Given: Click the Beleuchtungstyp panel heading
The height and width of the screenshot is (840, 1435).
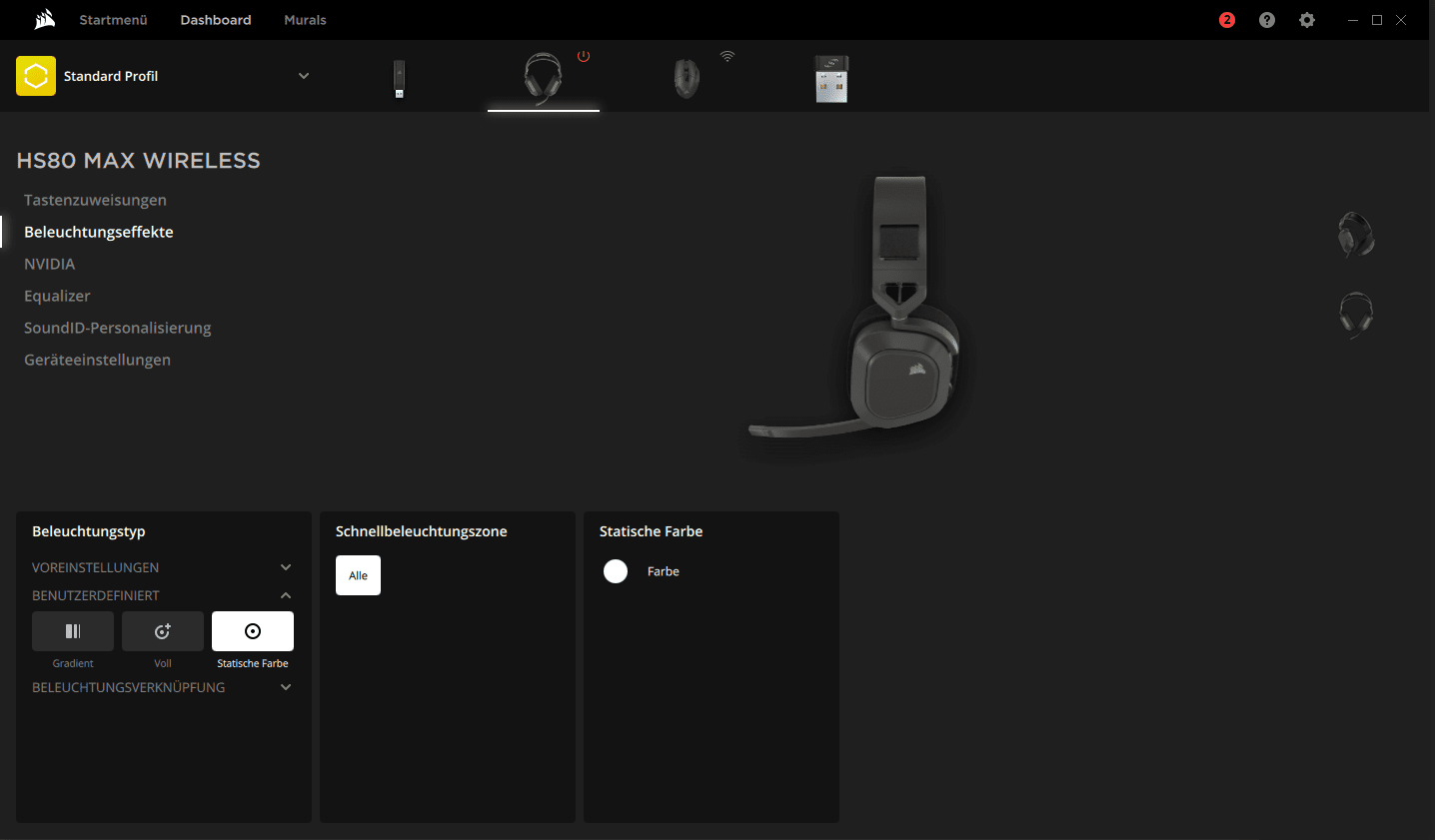Looking at the screenshot, I should 89,531.
